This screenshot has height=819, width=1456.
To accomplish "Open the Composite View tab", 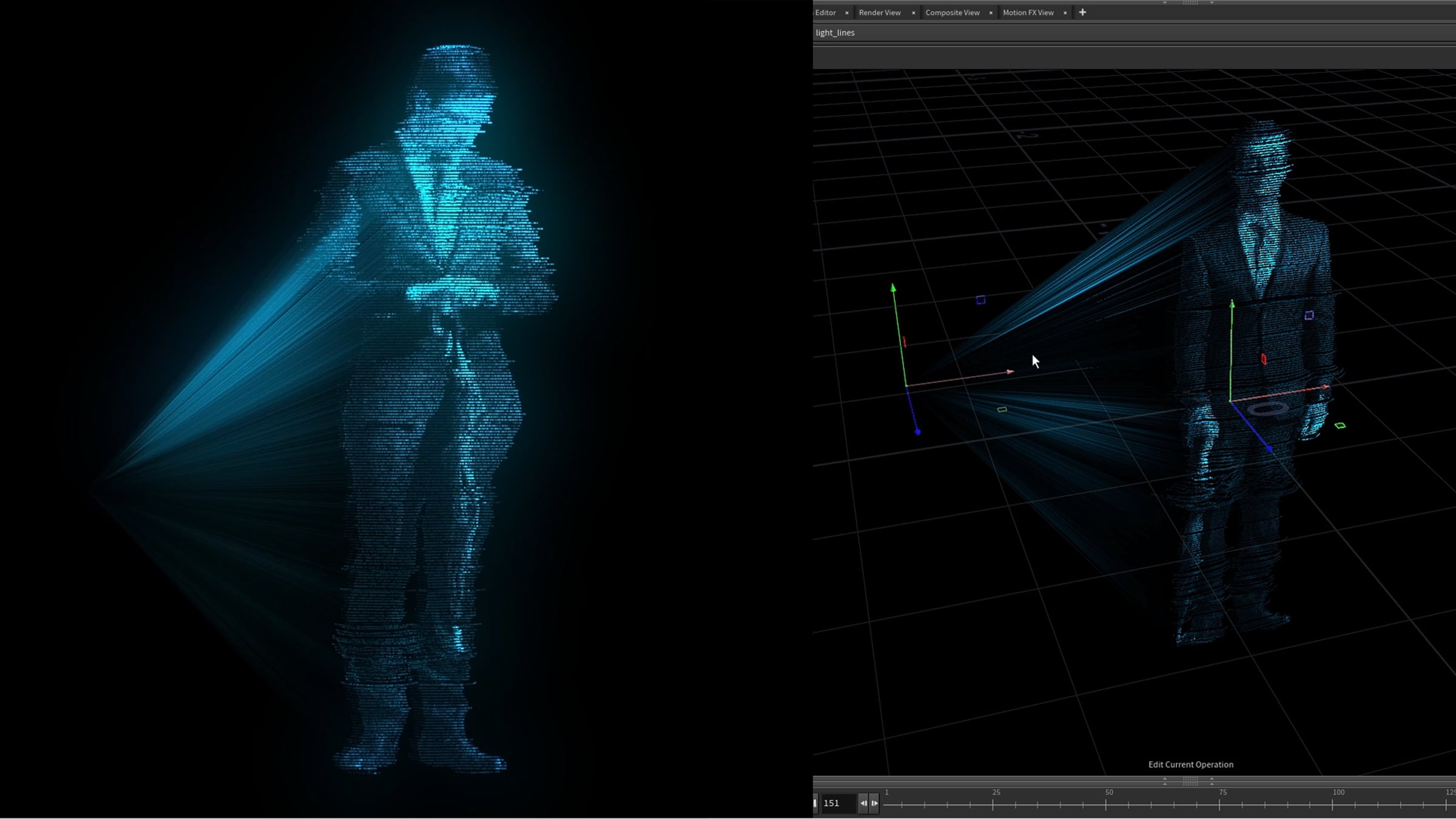I will point(952,13).
